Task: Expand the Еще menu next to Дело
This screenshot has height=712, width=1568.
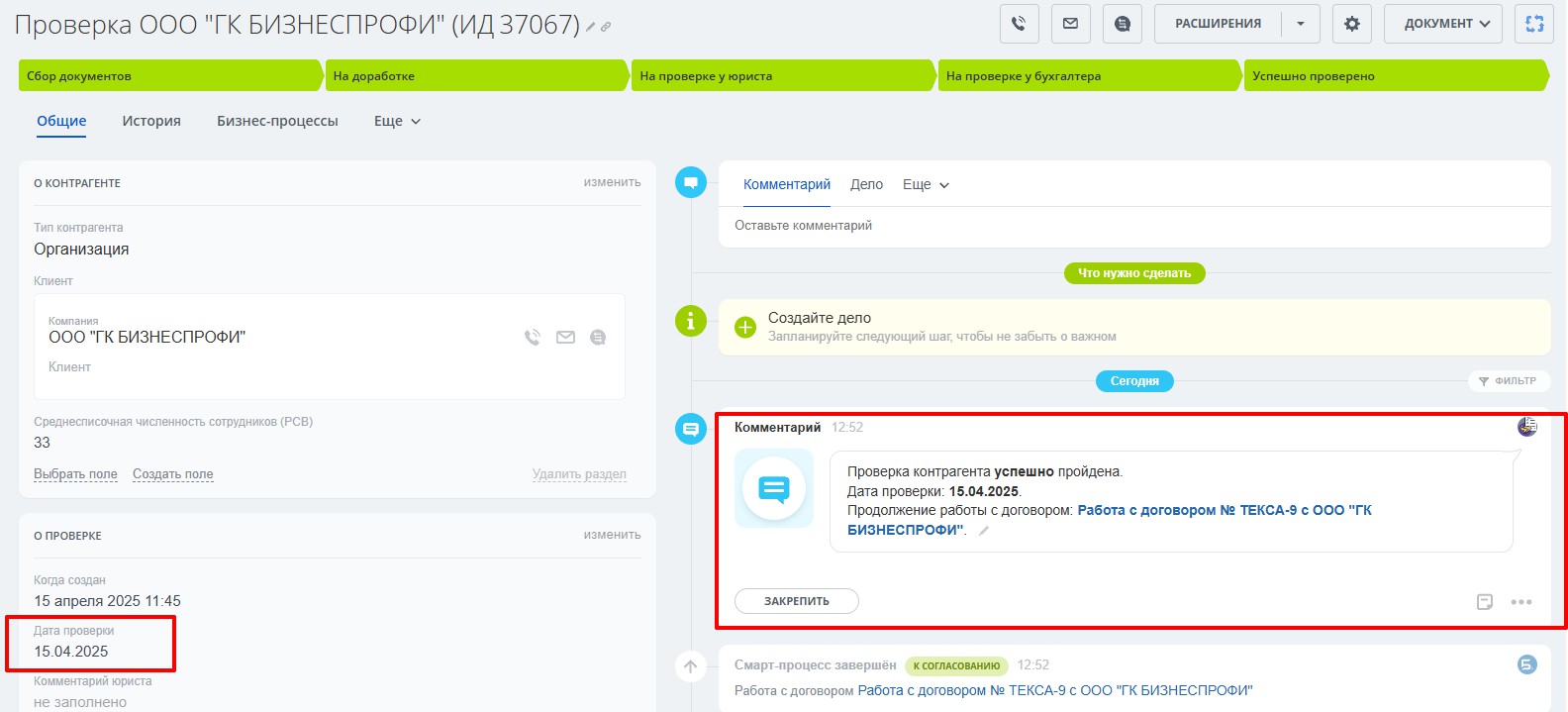Action: coord(926,185)
